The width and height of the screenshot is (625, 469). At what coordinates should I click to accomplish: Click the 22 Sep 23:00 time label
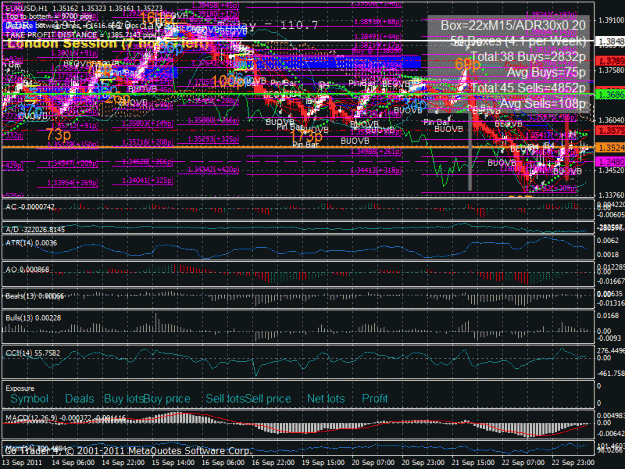click(x=573, y=463)
